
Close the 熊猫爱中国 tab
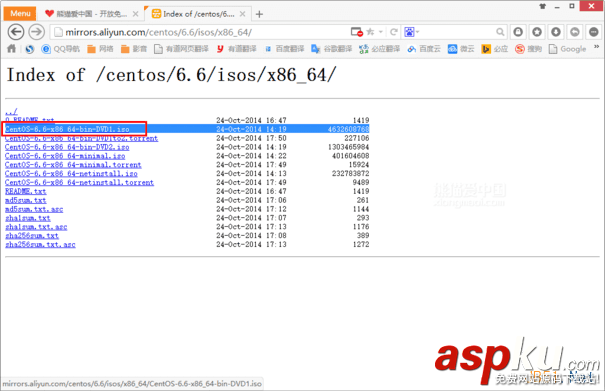click(x=135, y=14)
